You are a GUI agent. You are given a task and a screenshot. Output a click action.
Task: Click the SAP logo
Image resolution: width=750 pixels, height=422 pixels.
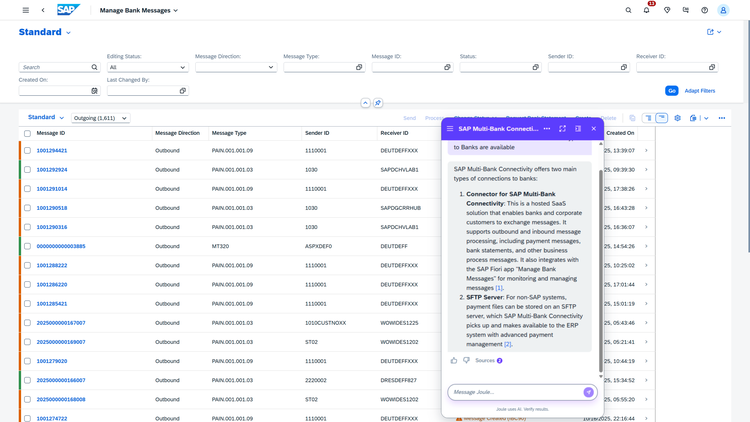coord(68,10)
